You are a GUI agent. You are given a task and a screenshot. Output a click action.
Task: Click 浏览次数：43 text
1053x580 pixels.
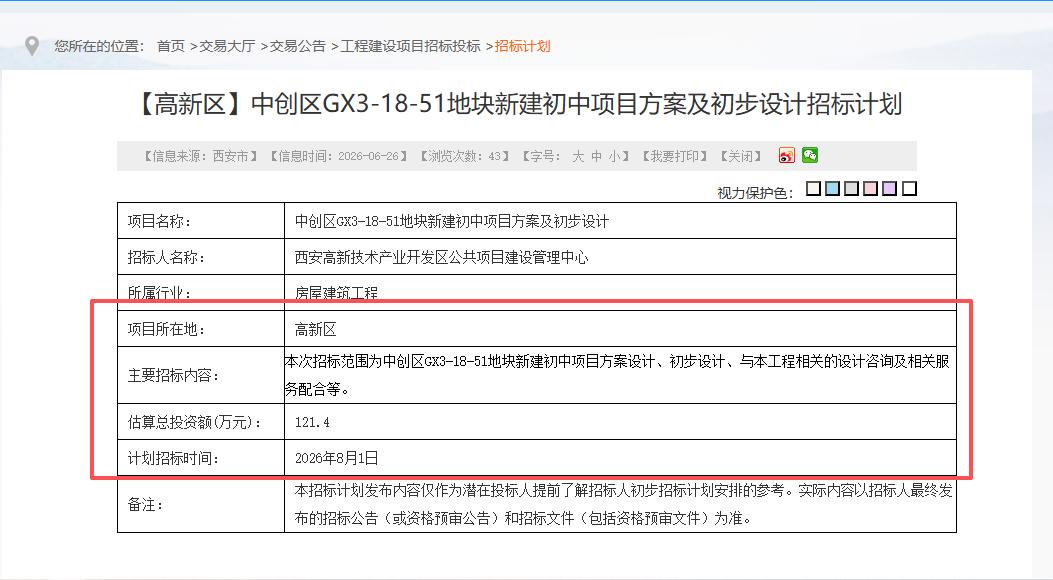pyautogui.click(x=465, y=156)
